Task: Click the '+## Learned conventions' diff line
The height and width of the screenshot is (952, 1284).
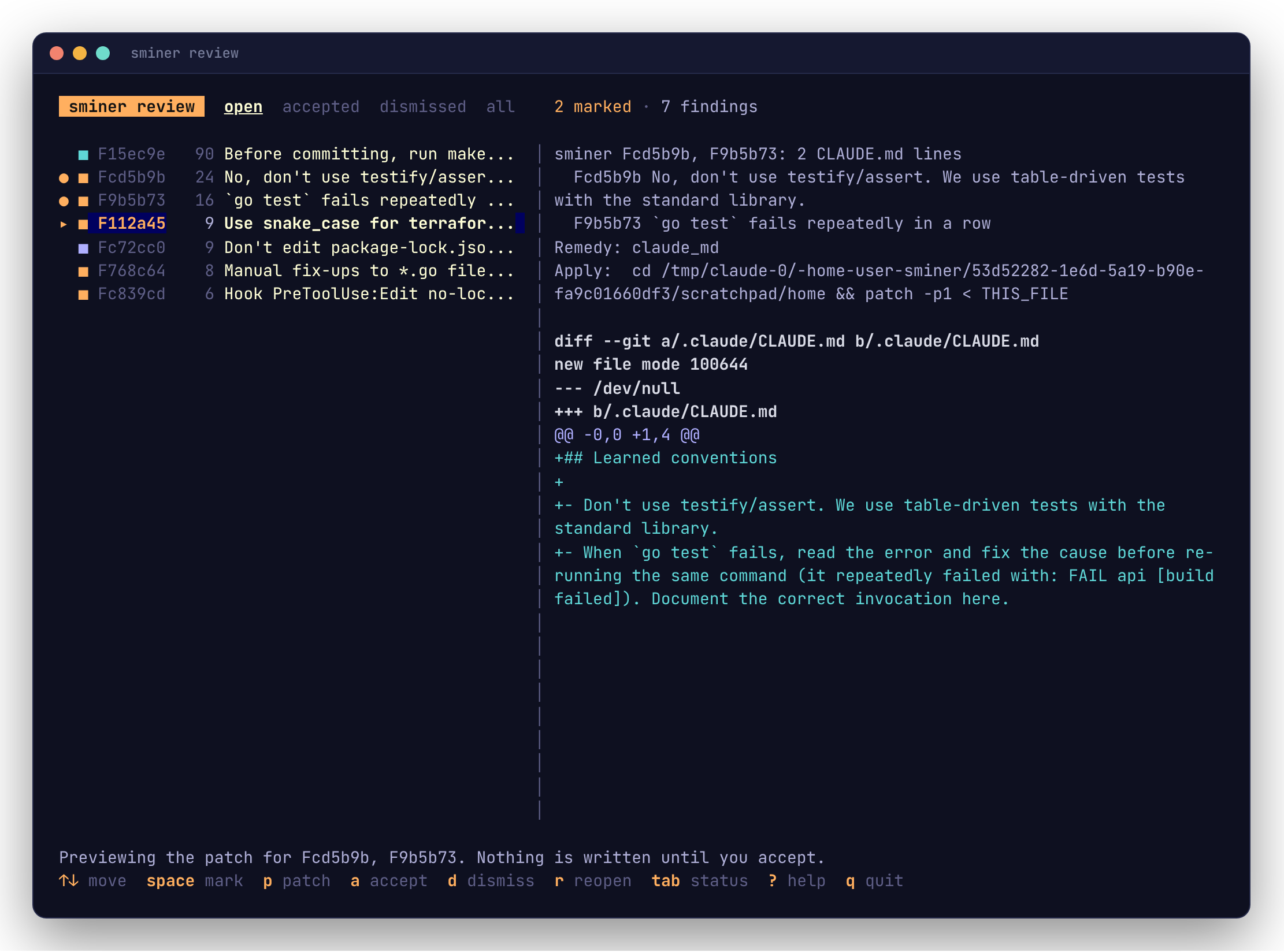Action: (666, 458)
